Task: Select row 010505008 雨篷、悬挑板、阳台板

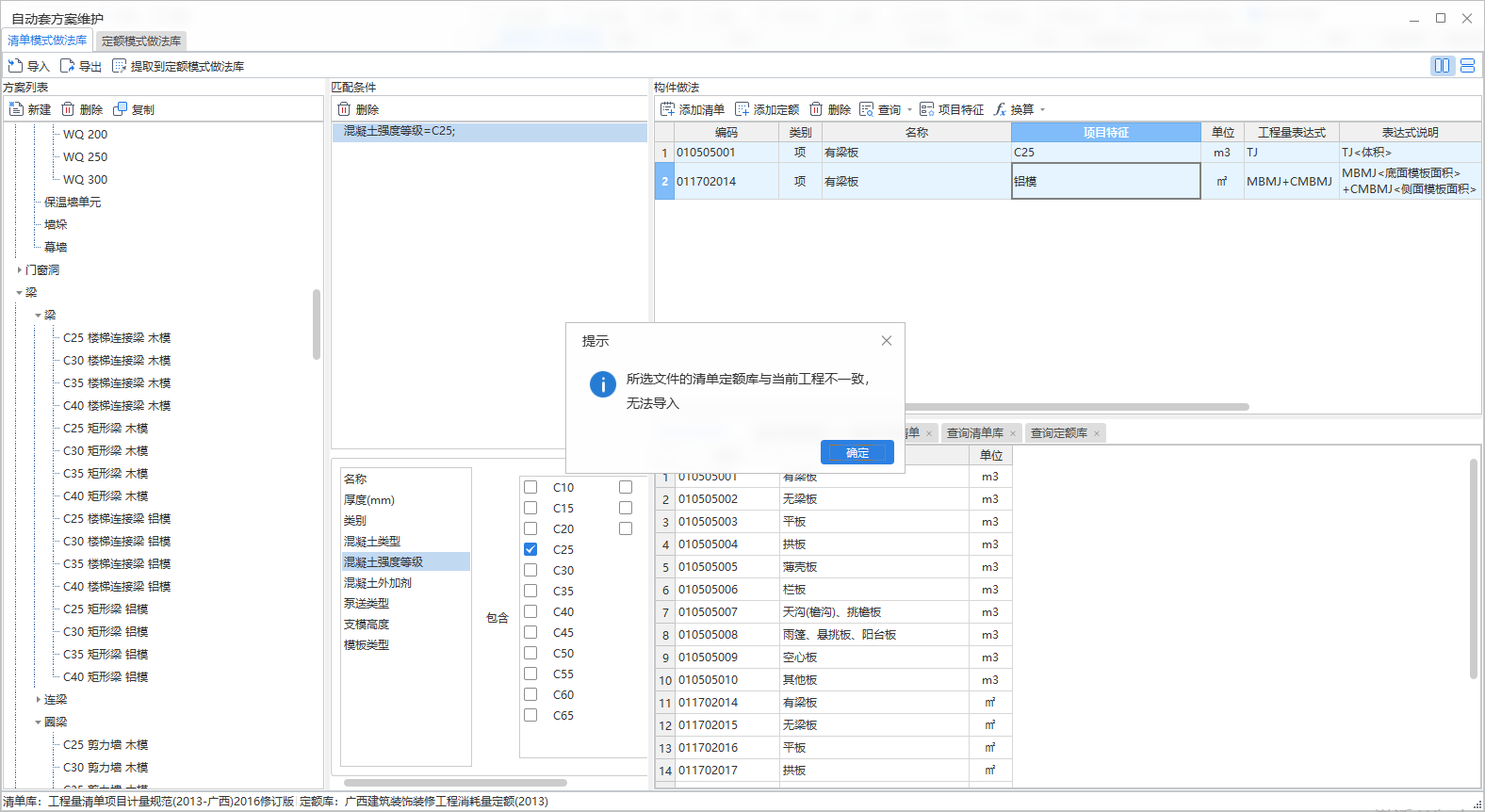Action: tap(834, 634)
